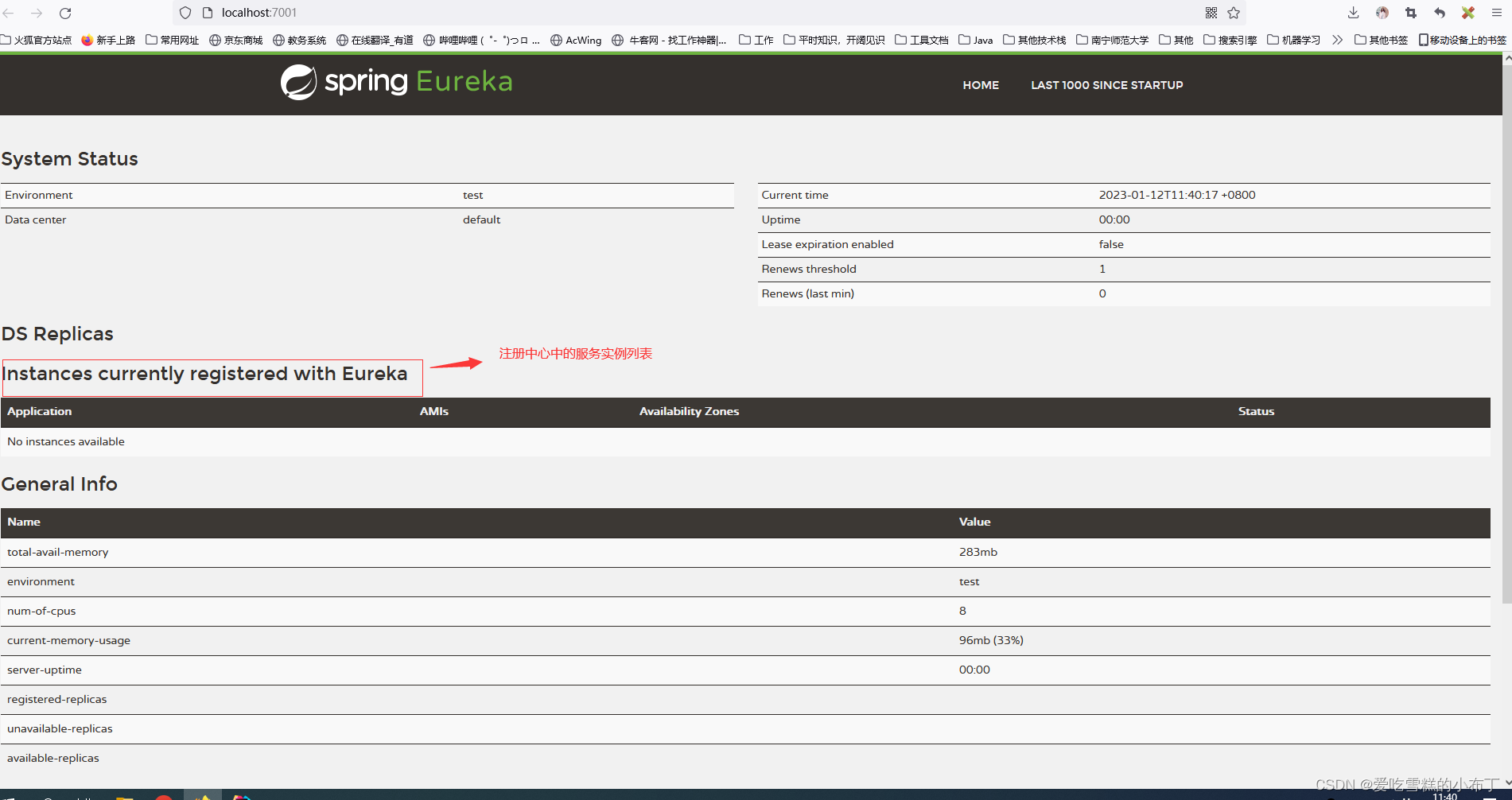Screen dimensions: 1512x800
Task: Click the 'No instances available' row
Action: 745,441
